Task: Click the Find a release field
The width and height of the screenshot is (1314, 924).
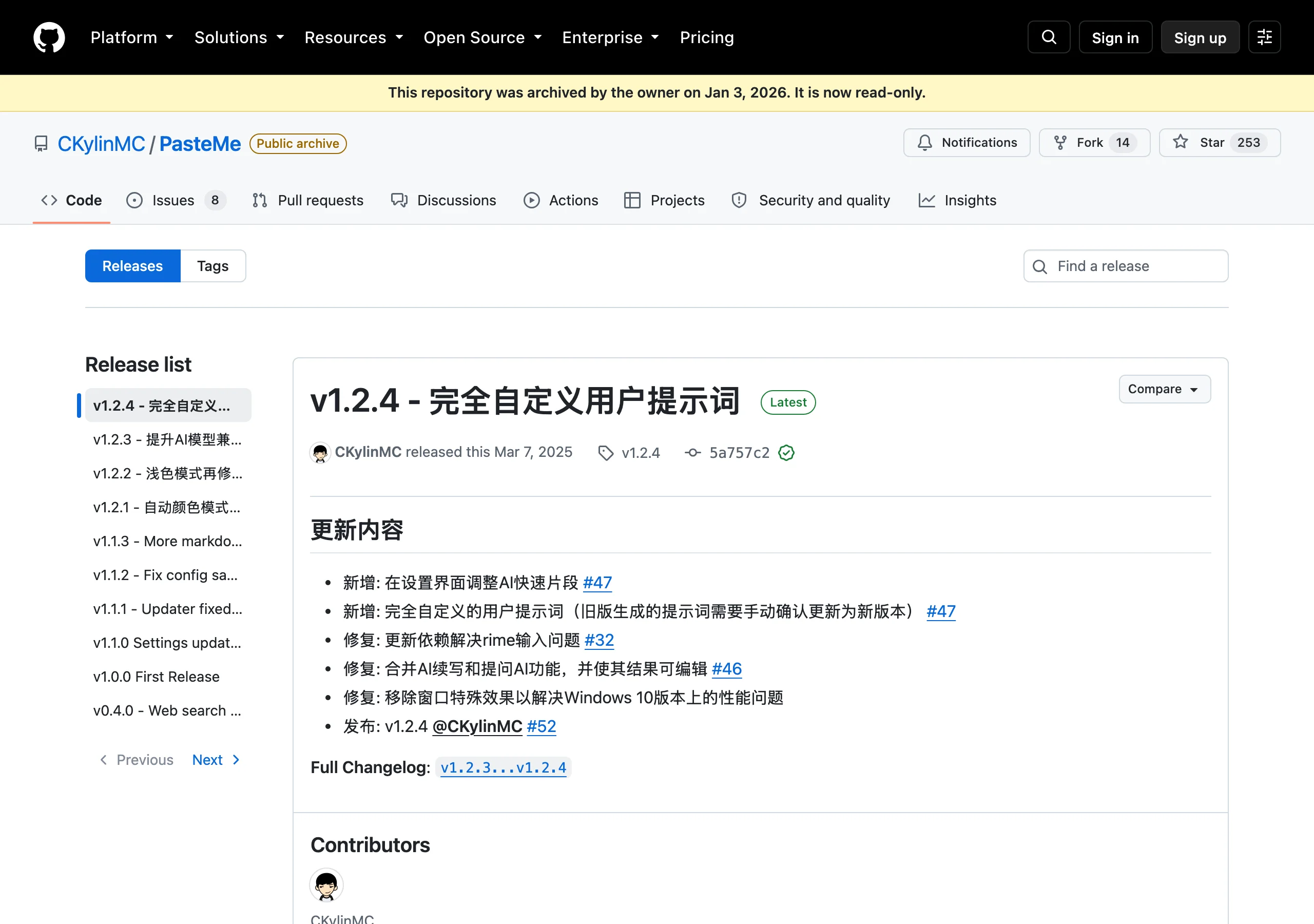Action: click(1126, 266)
